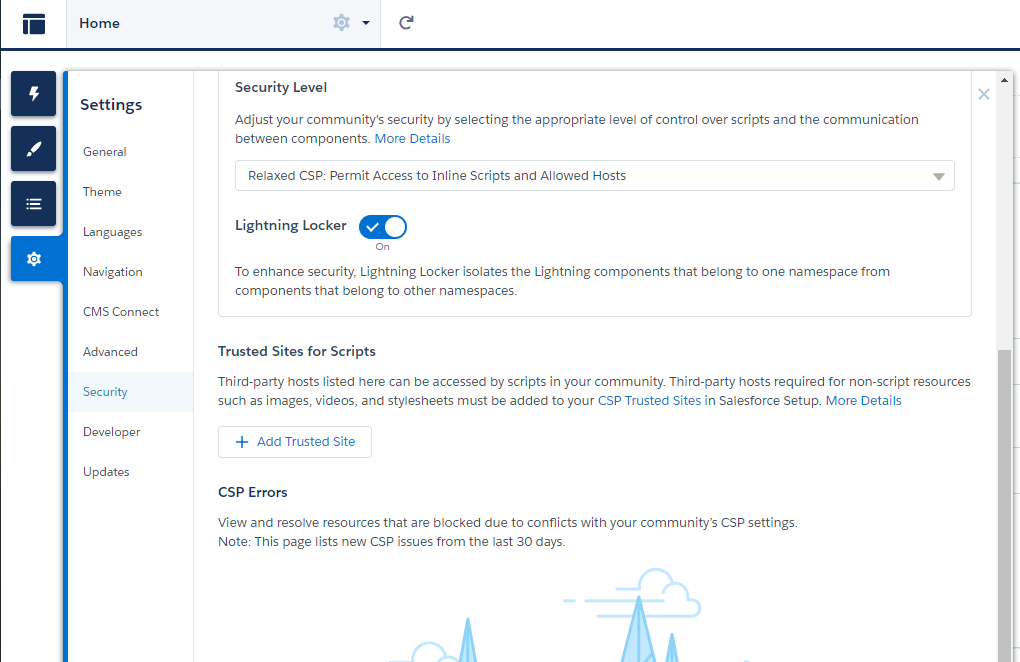Switch to the CMS Connect tab
The image size is (1020, 662).
(121, 312)
